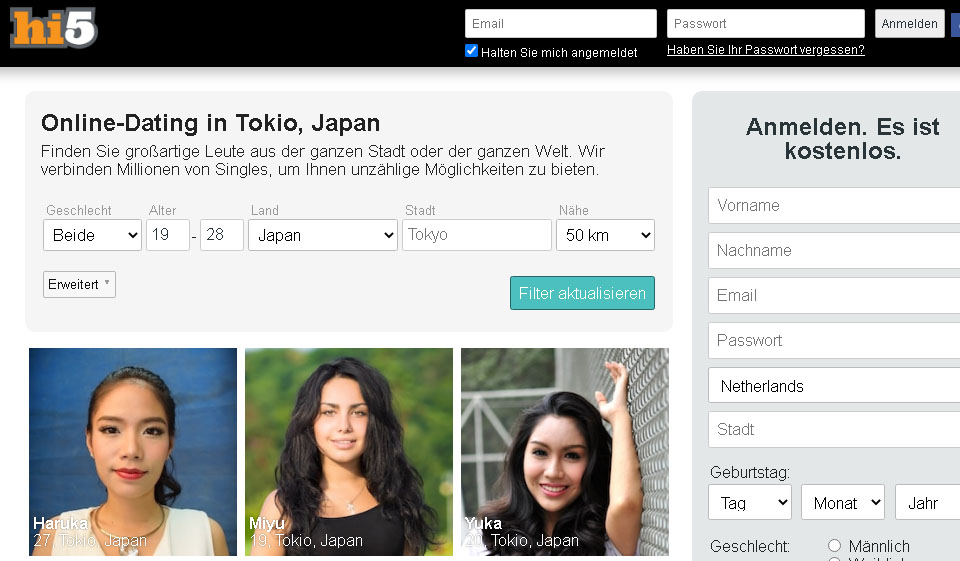This screenshot has height=561, width=960.
Task: Open the Land dropdown showing Japan
Action: click(322, 235)
